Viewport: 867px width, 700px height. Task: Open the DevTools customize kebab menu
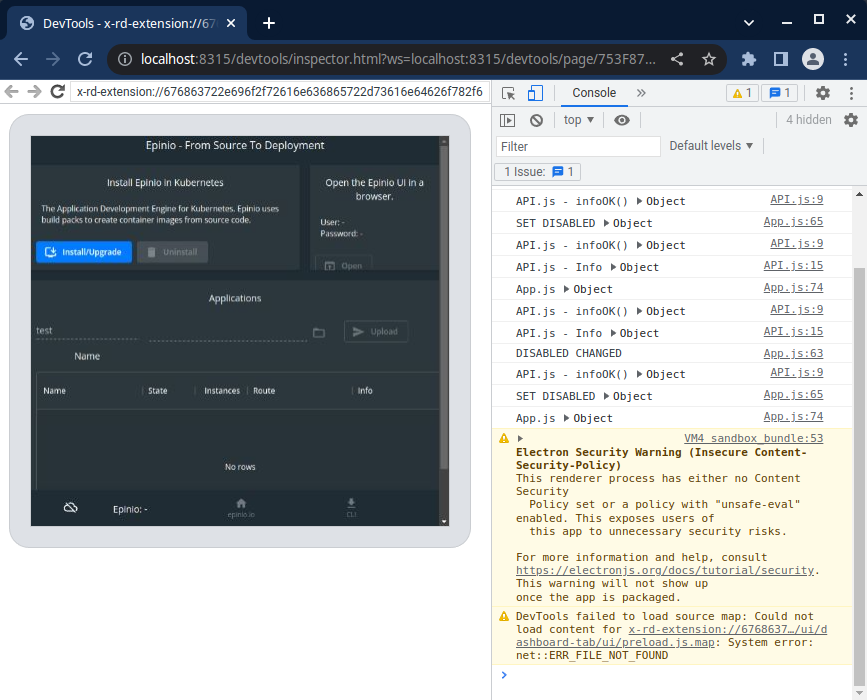pos(852,93)
